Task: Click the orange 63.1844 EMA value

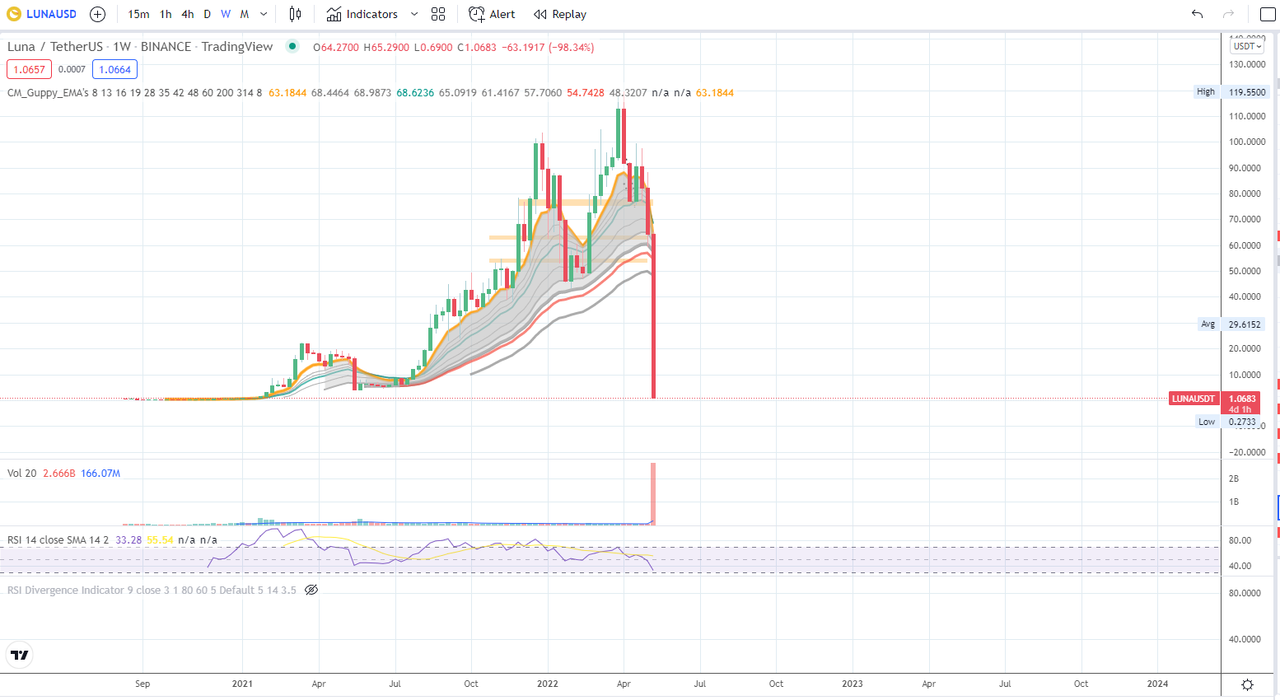Action: pyautogui.click(x=288, y=92)
